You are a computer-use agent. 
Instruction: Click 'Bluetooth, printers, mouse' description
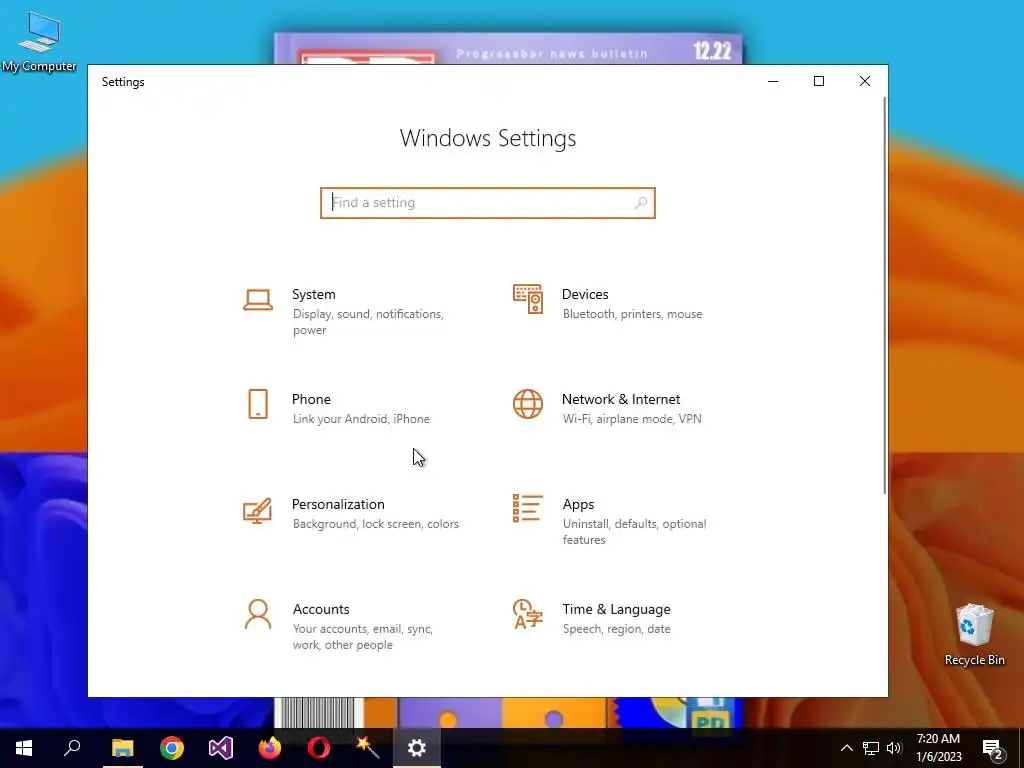[x=632, y=314]
